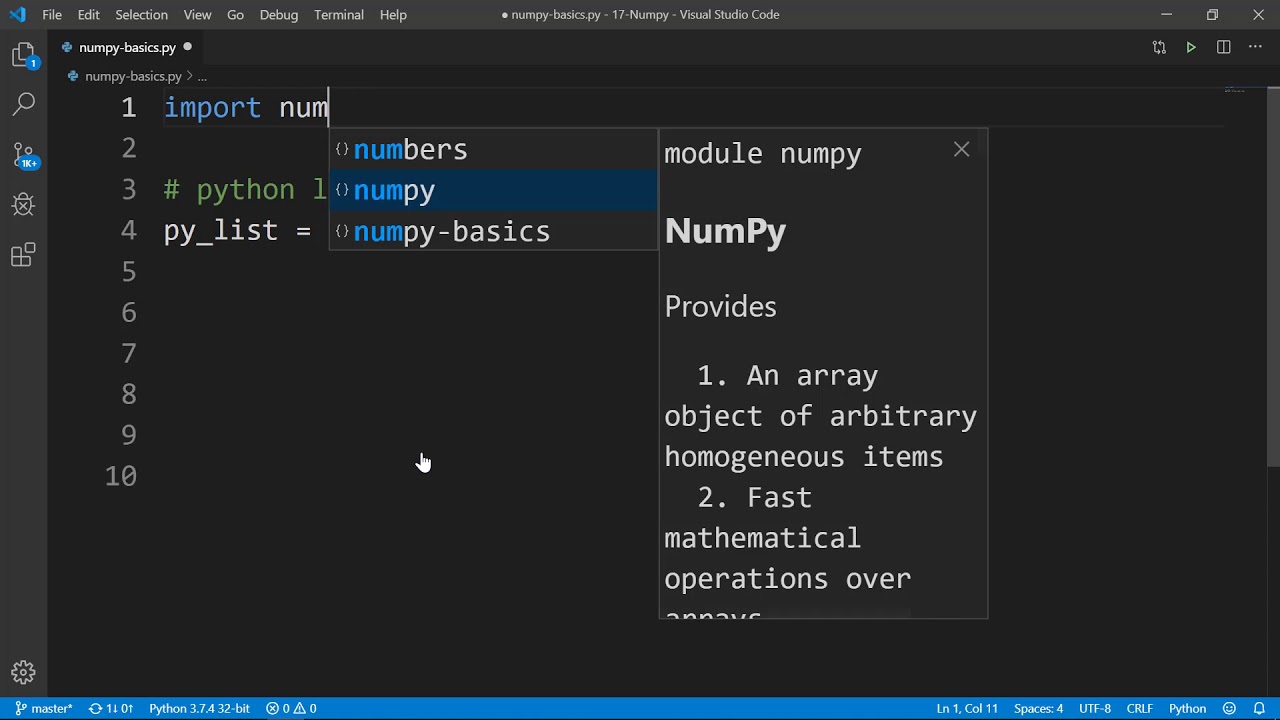Open the Debug menu
The height and width of the screenshot is (720, 1280).
click(279, 14)
